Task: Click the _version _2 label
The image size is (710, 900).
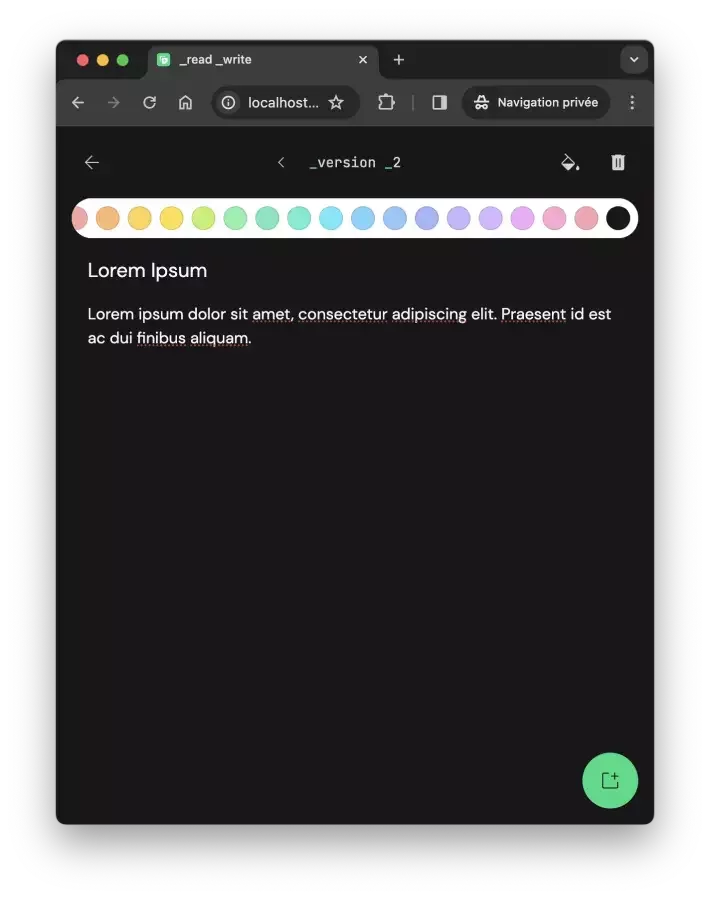Action: [355, 162]
